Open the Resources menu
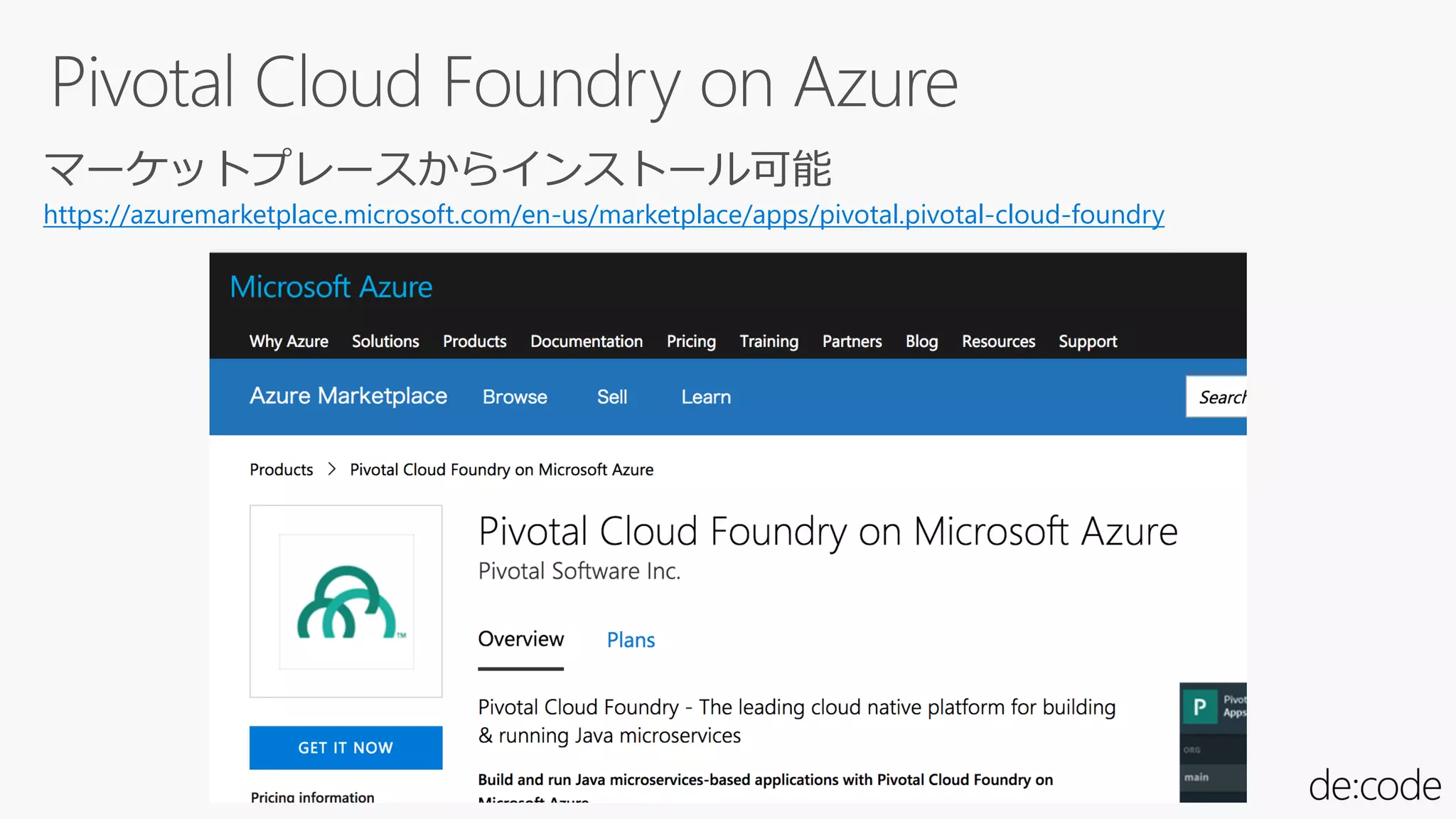The width and height of the screenshot is (1456, 819). [x=998, y=341]
